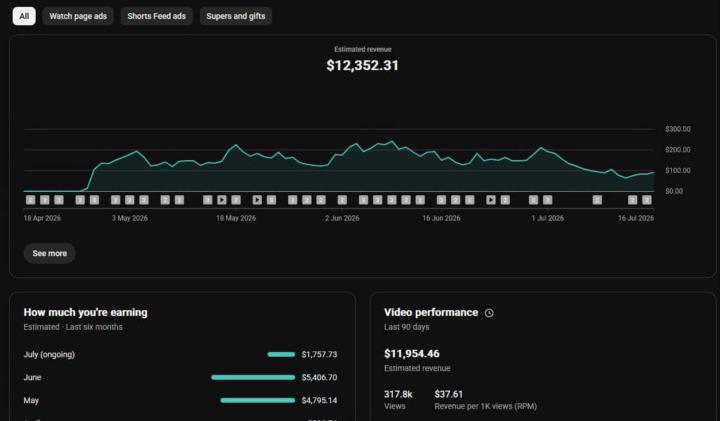Click the 16 Jun 2026 date label
The image size is (720, 421).
441,218
